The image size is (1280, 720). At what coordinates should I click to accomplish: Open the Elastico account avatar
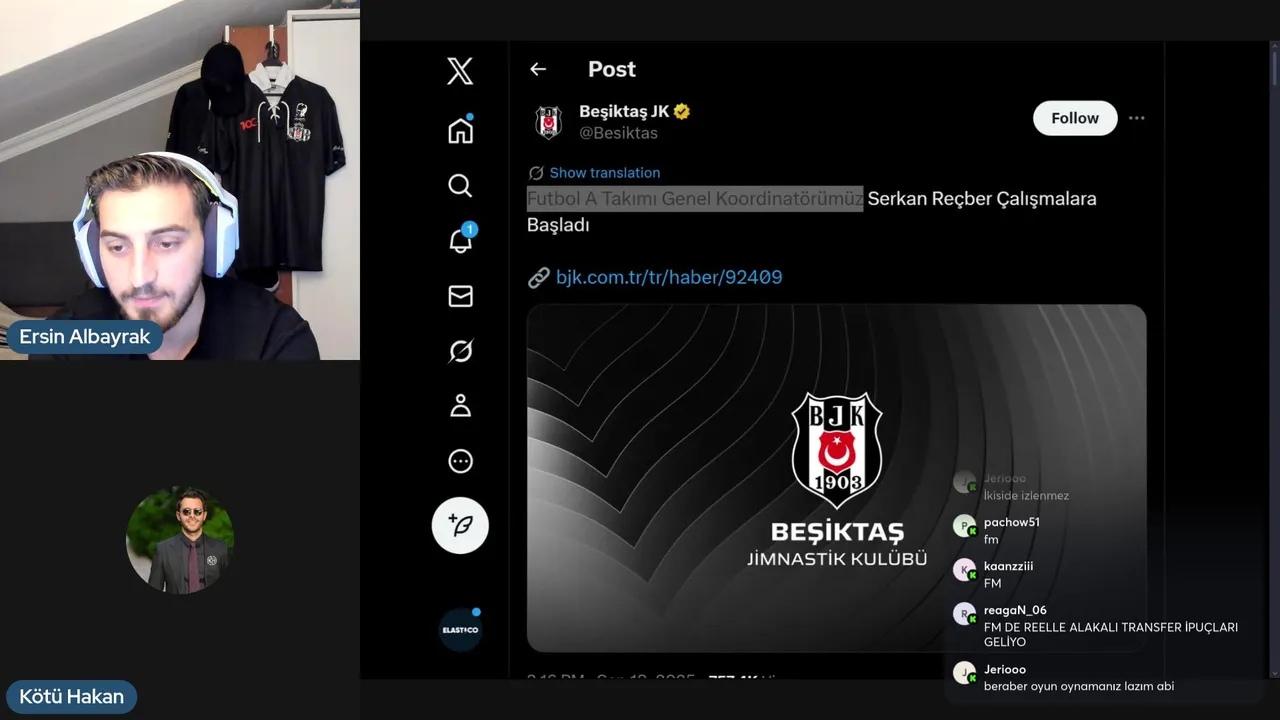461,630
